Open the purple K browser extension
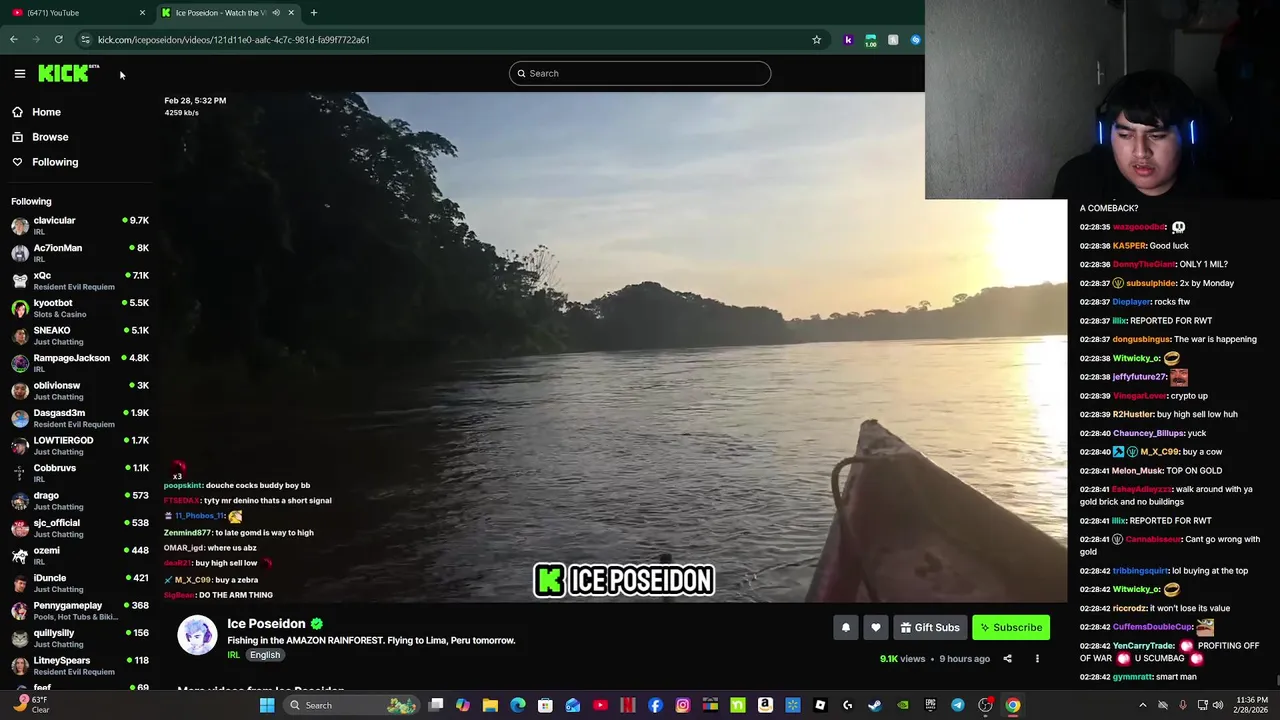1280x720 pixels. click(848, 40)
